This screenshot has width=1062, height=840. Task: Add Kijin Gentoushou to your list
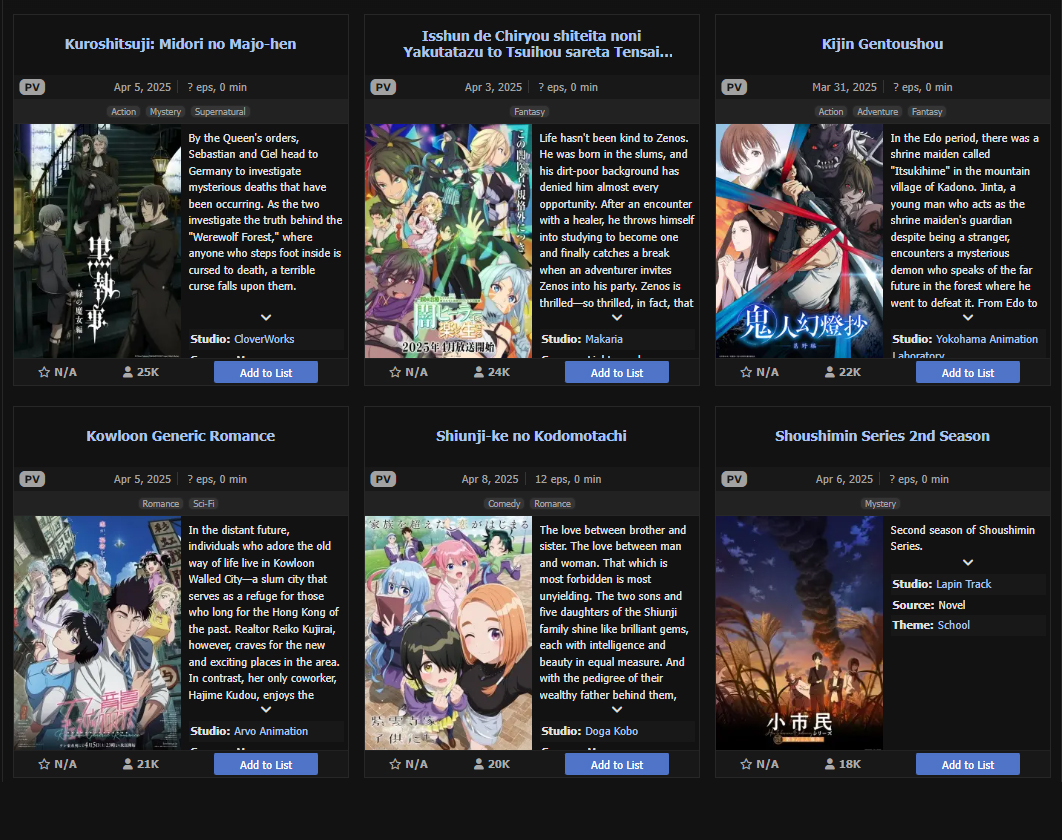coord(968,373)
